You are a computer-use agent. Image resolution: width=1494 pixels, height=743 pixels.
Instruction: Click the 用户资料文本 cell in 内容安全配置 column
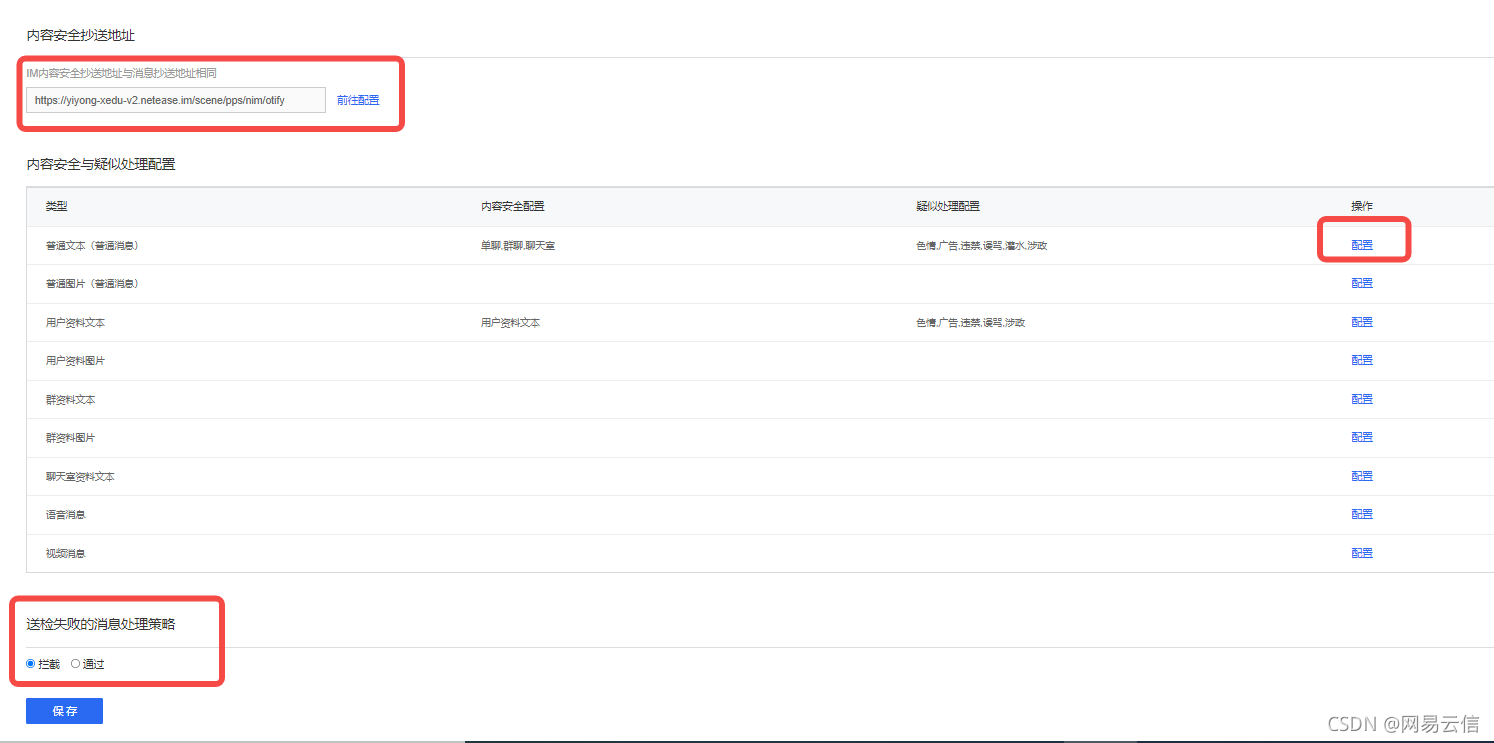pos(510,323)
